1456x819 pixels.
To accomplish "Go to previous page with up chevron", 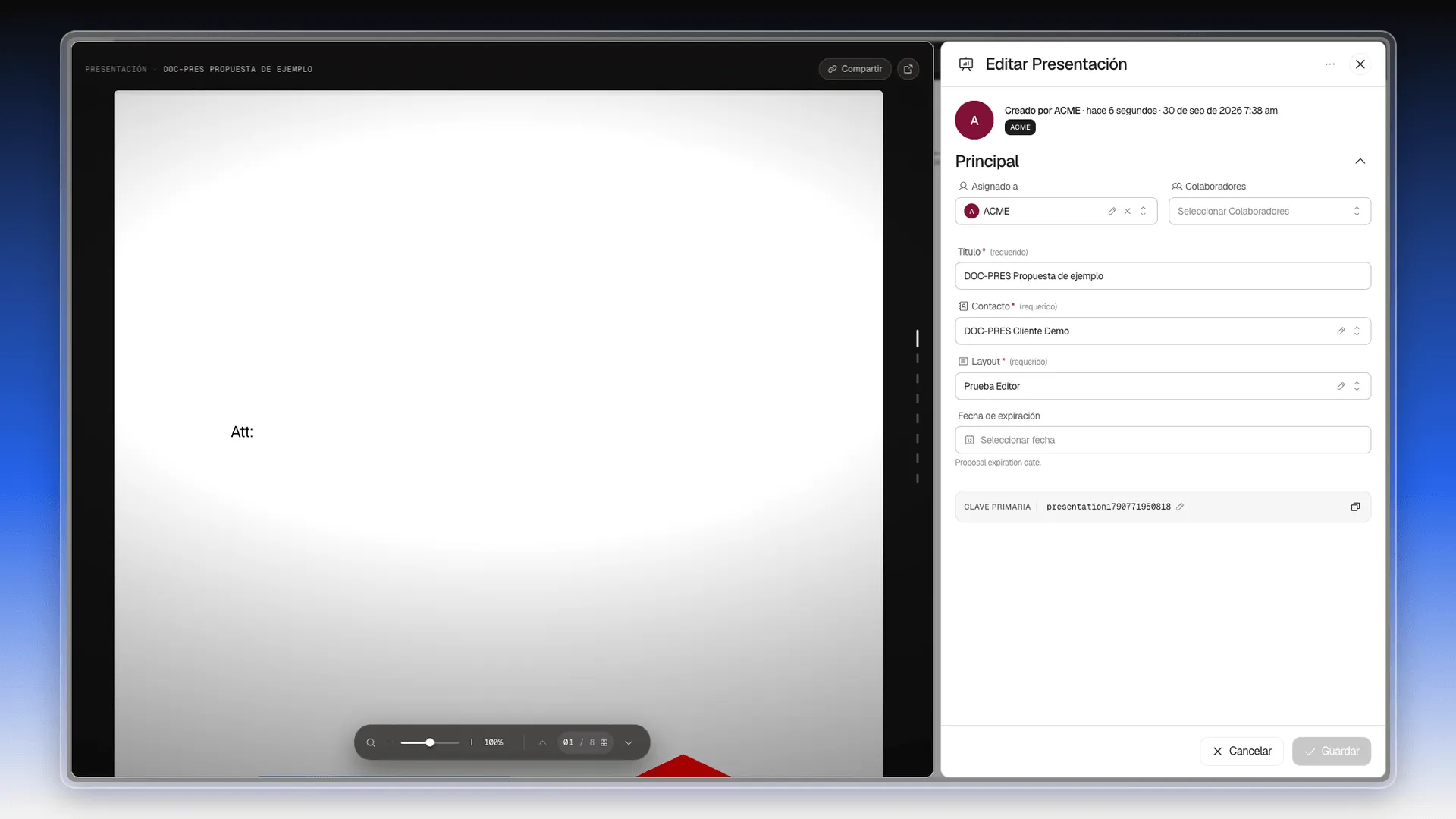I will pos(542,742).
